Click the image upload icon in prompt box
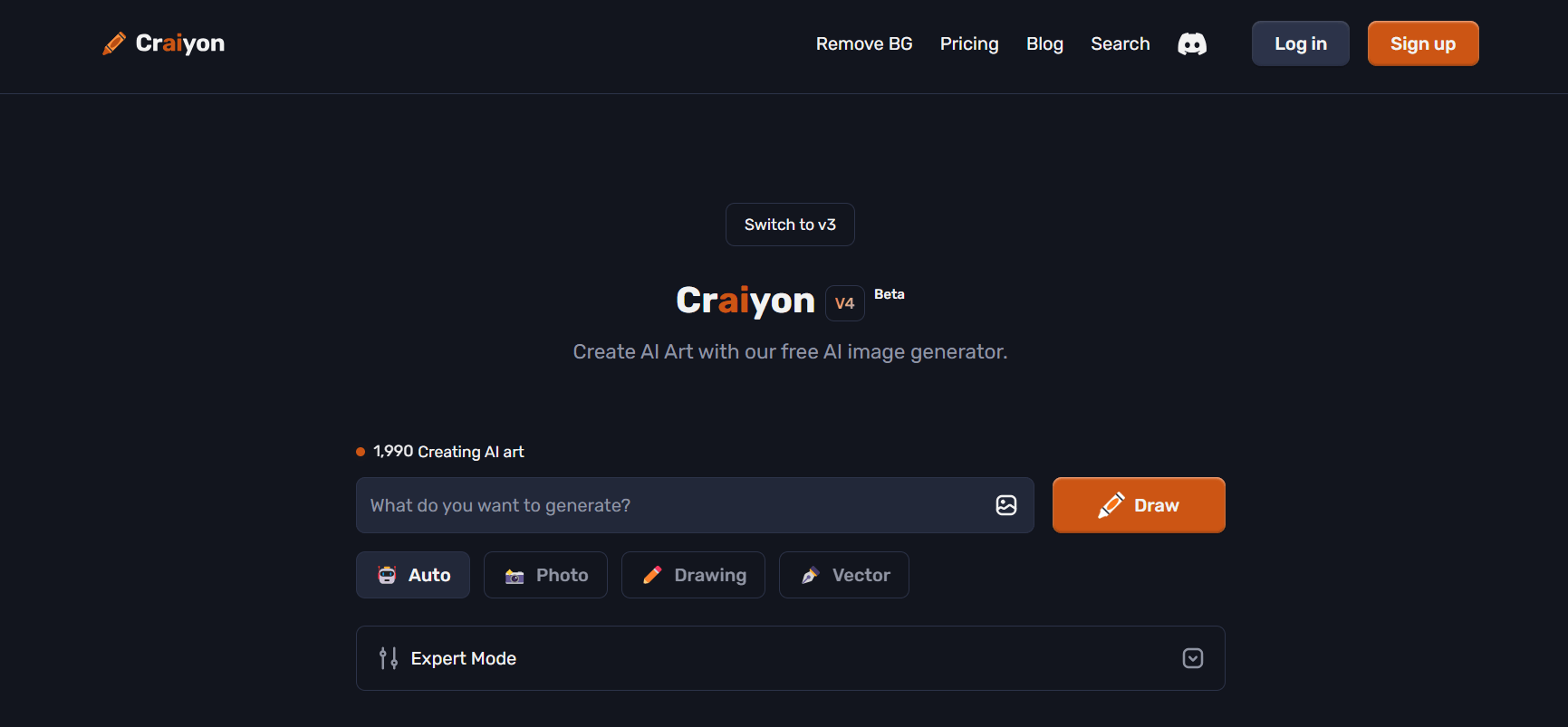The width and height of the screenshot is (1568, 727). [x=1006, y=505]
